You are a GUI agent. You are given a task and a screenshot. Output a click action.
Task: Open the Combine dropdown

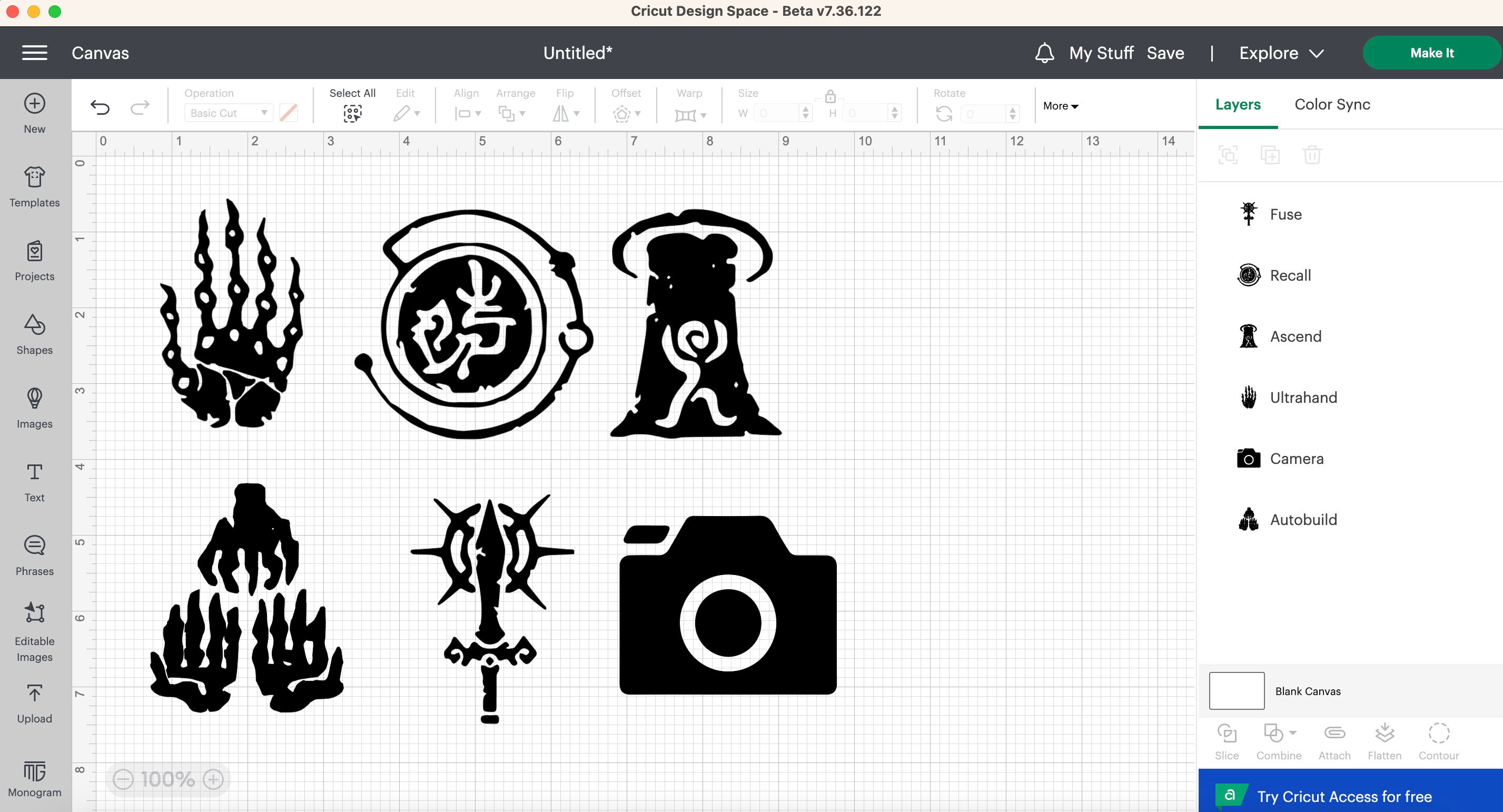[x=1279, y=741]
